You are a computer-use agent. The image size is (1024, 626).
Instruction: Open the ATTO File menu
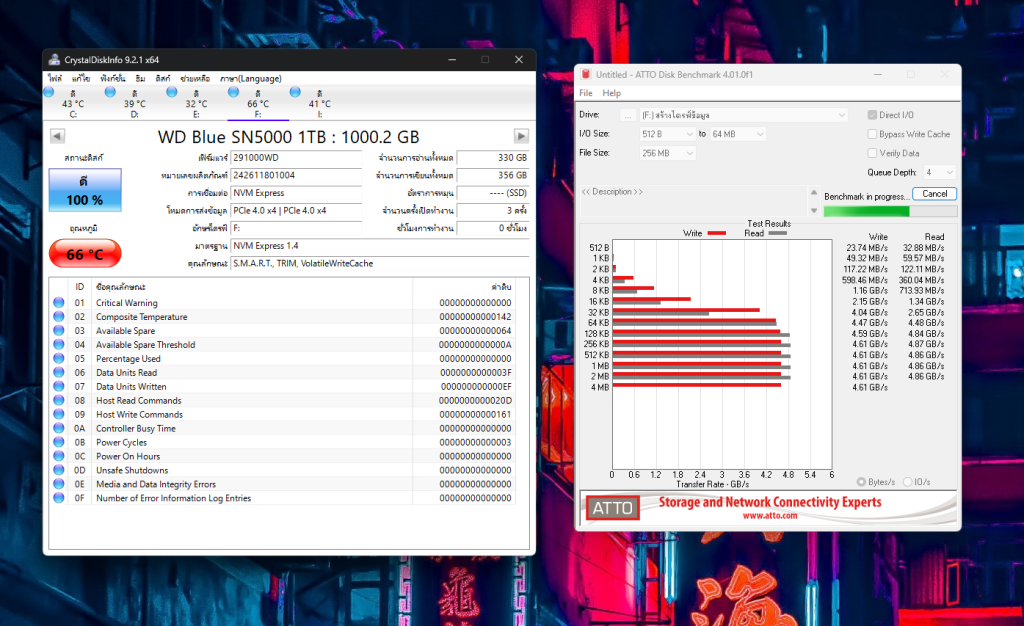pyautogui.click(x=586, y=93)
